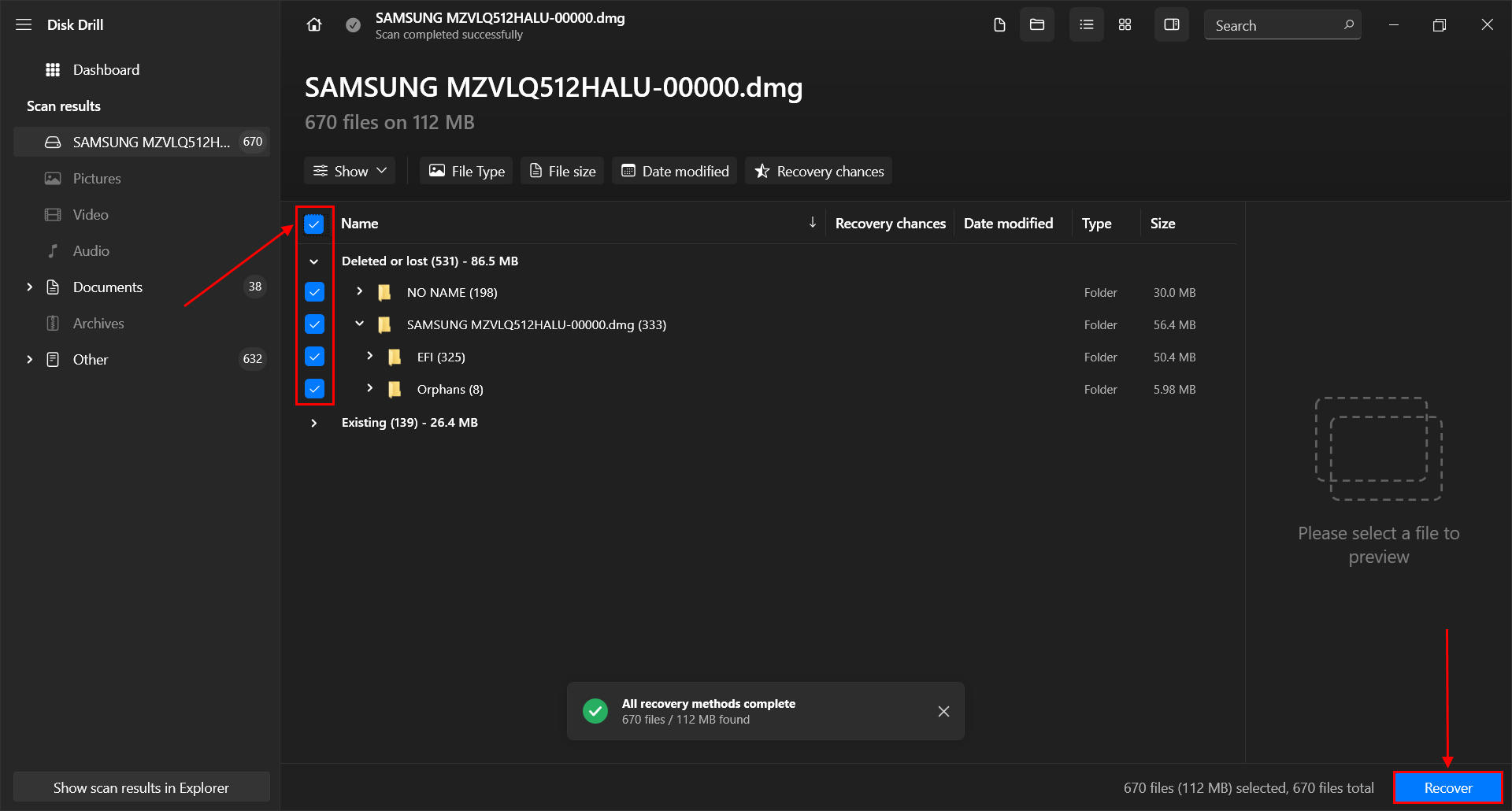This screenshot has height=811, width=1512.
Task: Expand the NO NAME (198) folder
Action: pos(359,291)
